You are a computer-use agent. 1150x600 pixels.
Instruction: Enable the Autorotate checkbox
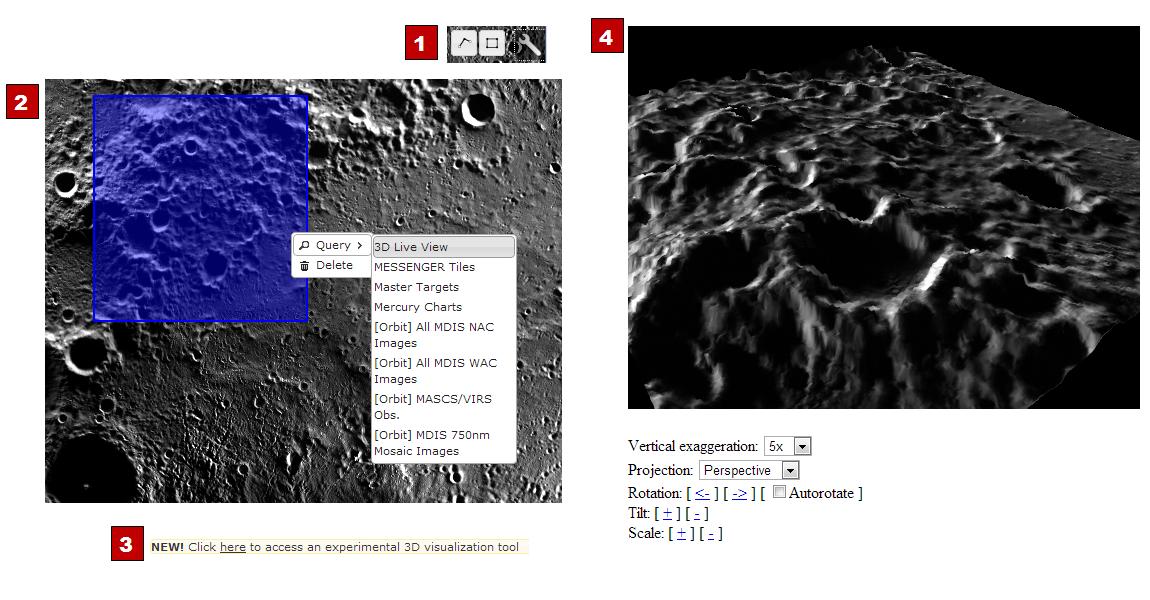click(x=780, y=492)
